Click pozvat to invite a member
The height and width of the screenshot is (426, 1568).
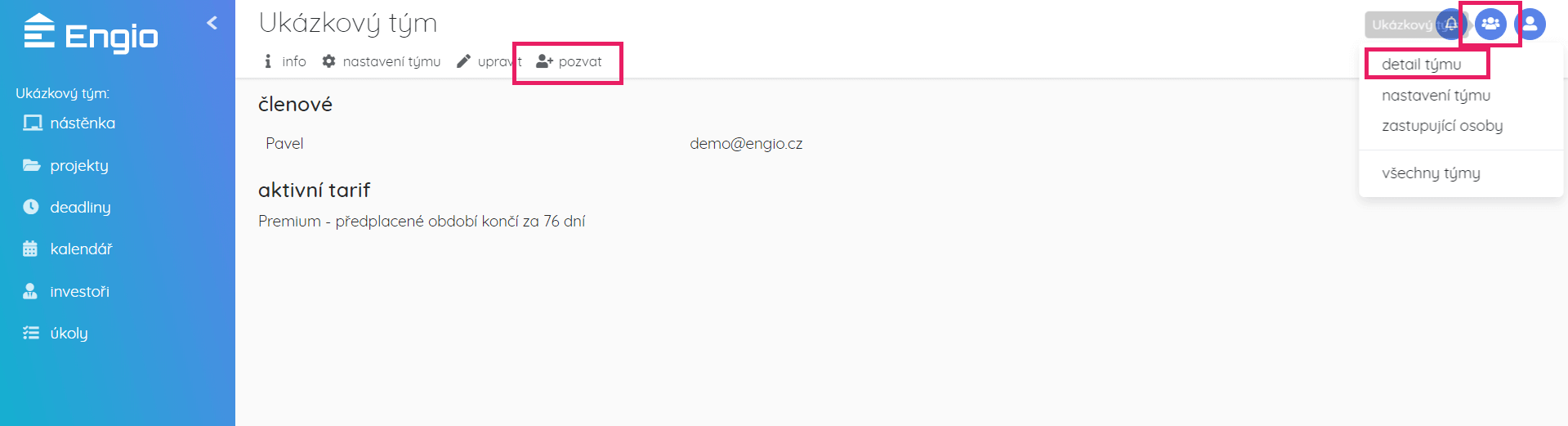[569, 61]
